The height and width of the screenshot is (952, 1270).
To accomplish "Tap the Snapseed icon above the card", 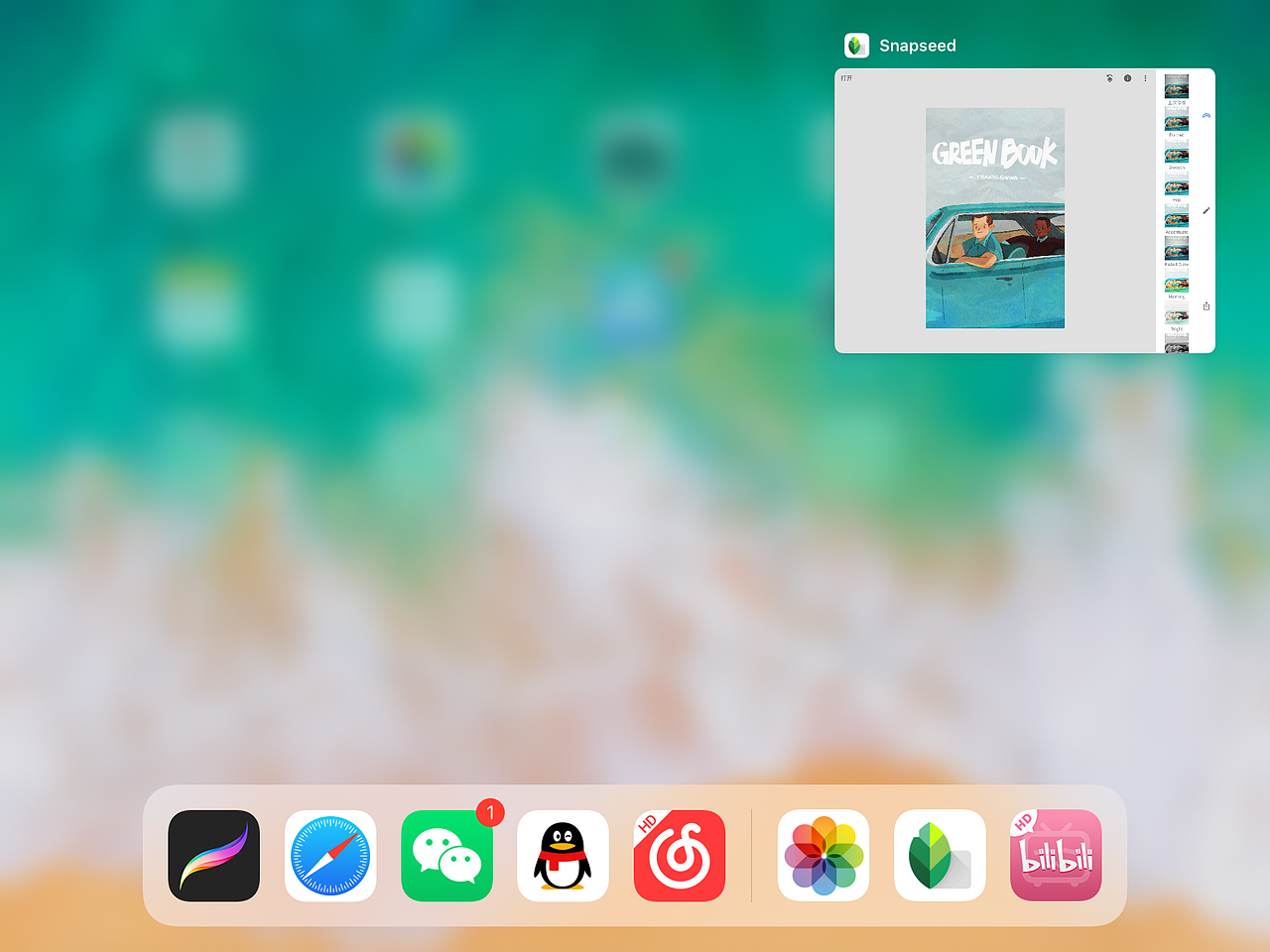I will [856, 46].
